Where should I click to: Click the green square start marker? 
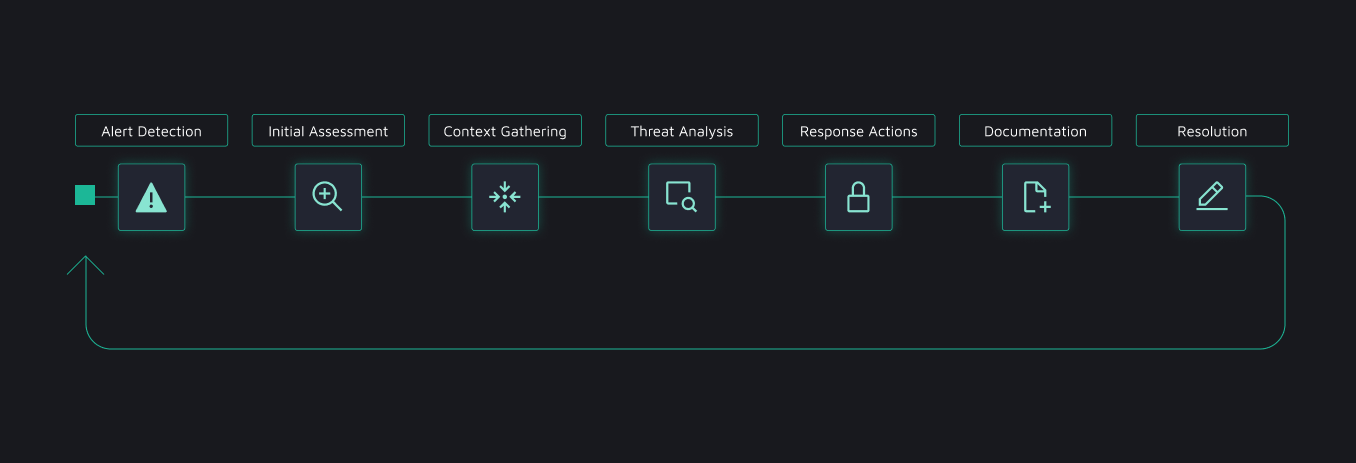click(85, 195)
